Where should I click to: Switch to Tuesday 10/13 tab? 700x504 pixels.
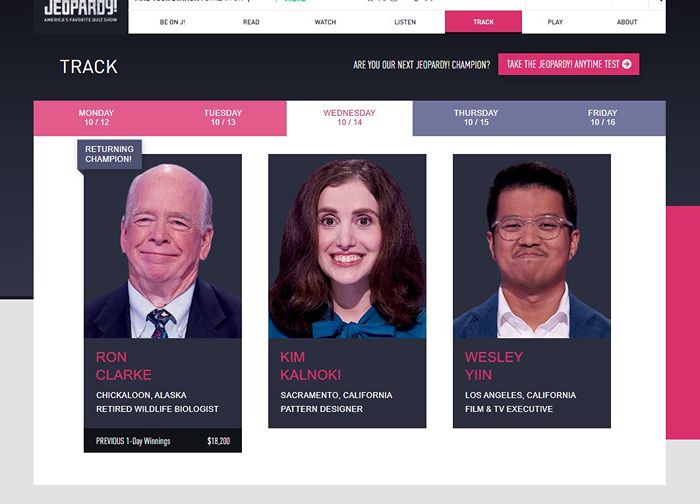223,118
